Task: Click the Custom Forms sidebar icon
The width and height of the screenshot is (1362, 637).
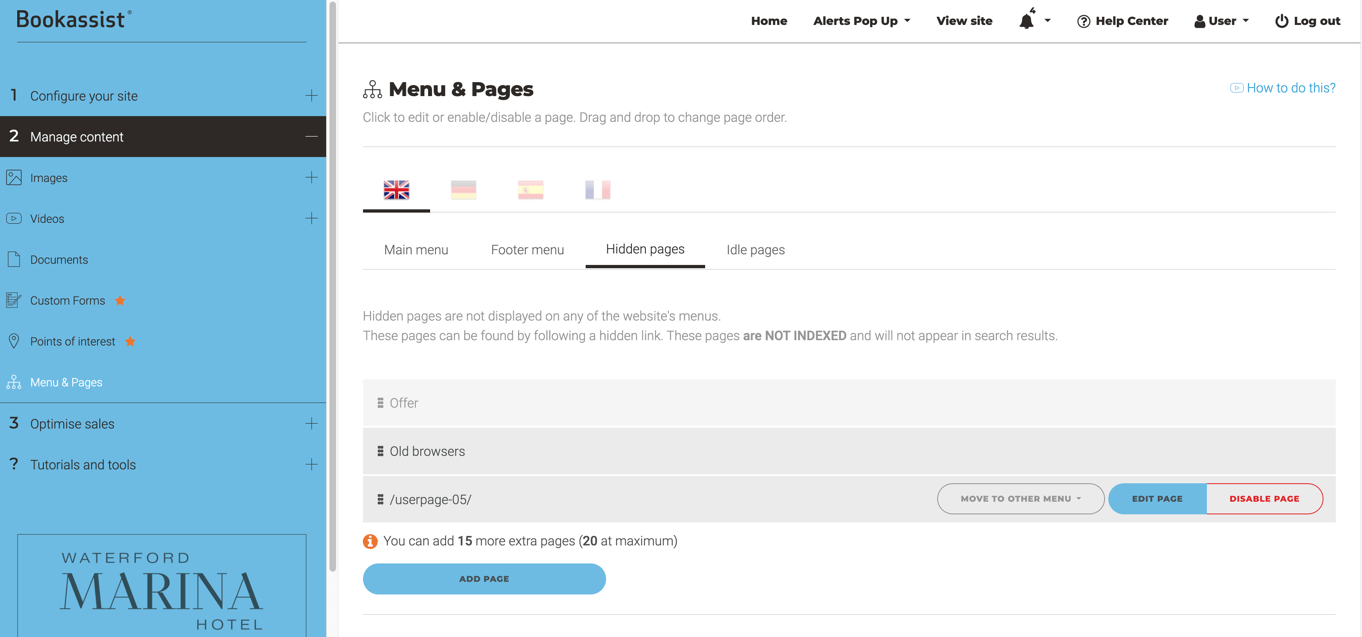Action: (14, 300)
